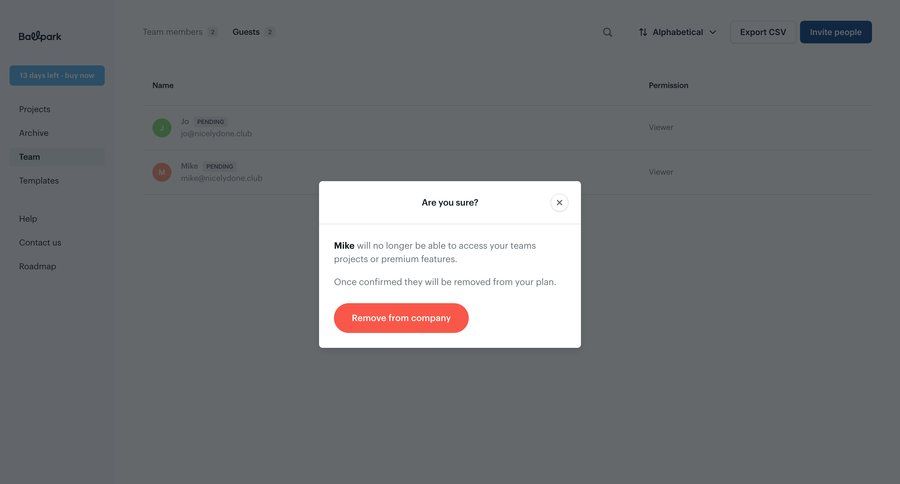Click Mike's red avatar
The height and width of the screenshot is (484, 900).
pos(162,172)
